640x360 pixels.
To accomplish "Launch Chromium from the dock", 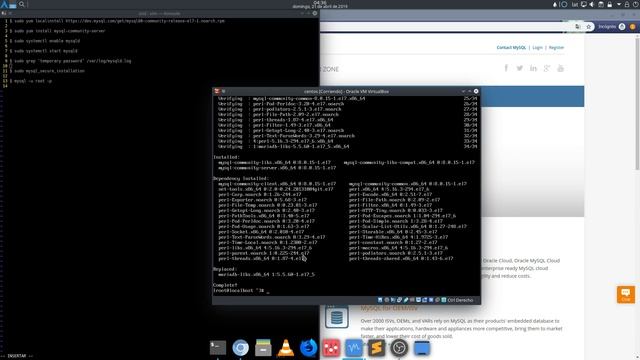I will point(240,348).
